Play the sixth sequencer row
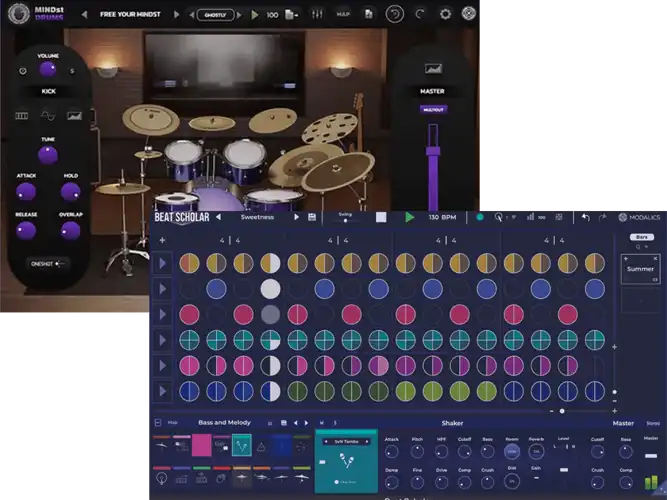 coord(162,391)
